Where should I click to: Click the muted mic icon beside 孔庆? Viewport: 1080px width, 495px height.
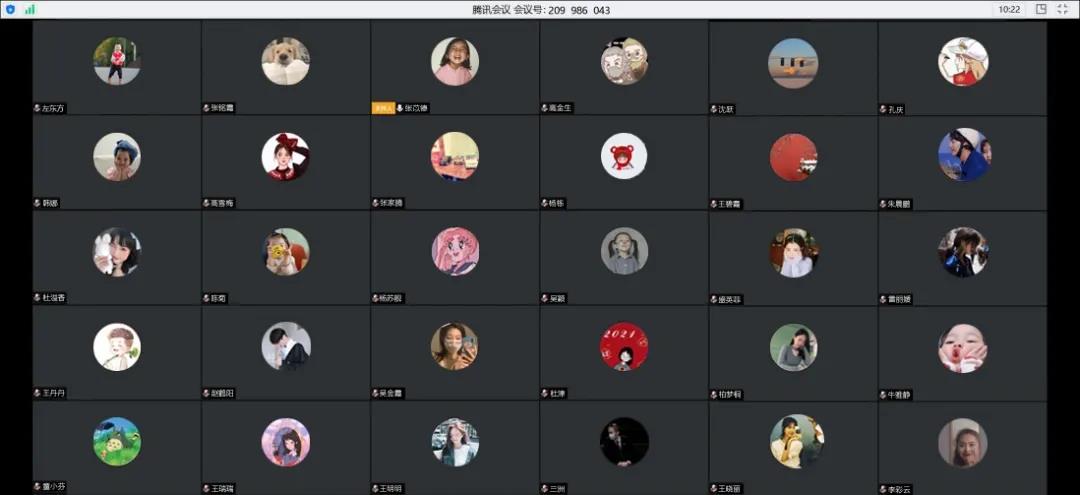[883, 109]
